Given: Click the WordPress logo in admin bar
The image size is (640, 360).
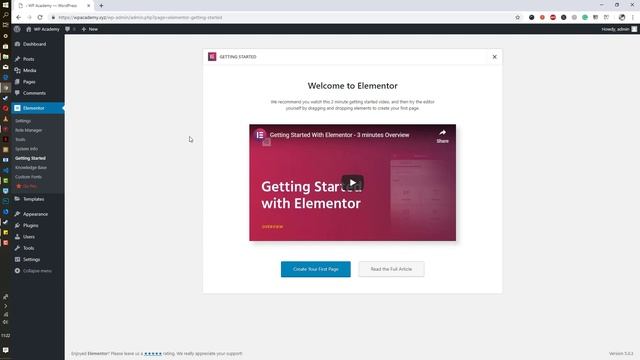Looking at the screenshot, I should 17,29.
